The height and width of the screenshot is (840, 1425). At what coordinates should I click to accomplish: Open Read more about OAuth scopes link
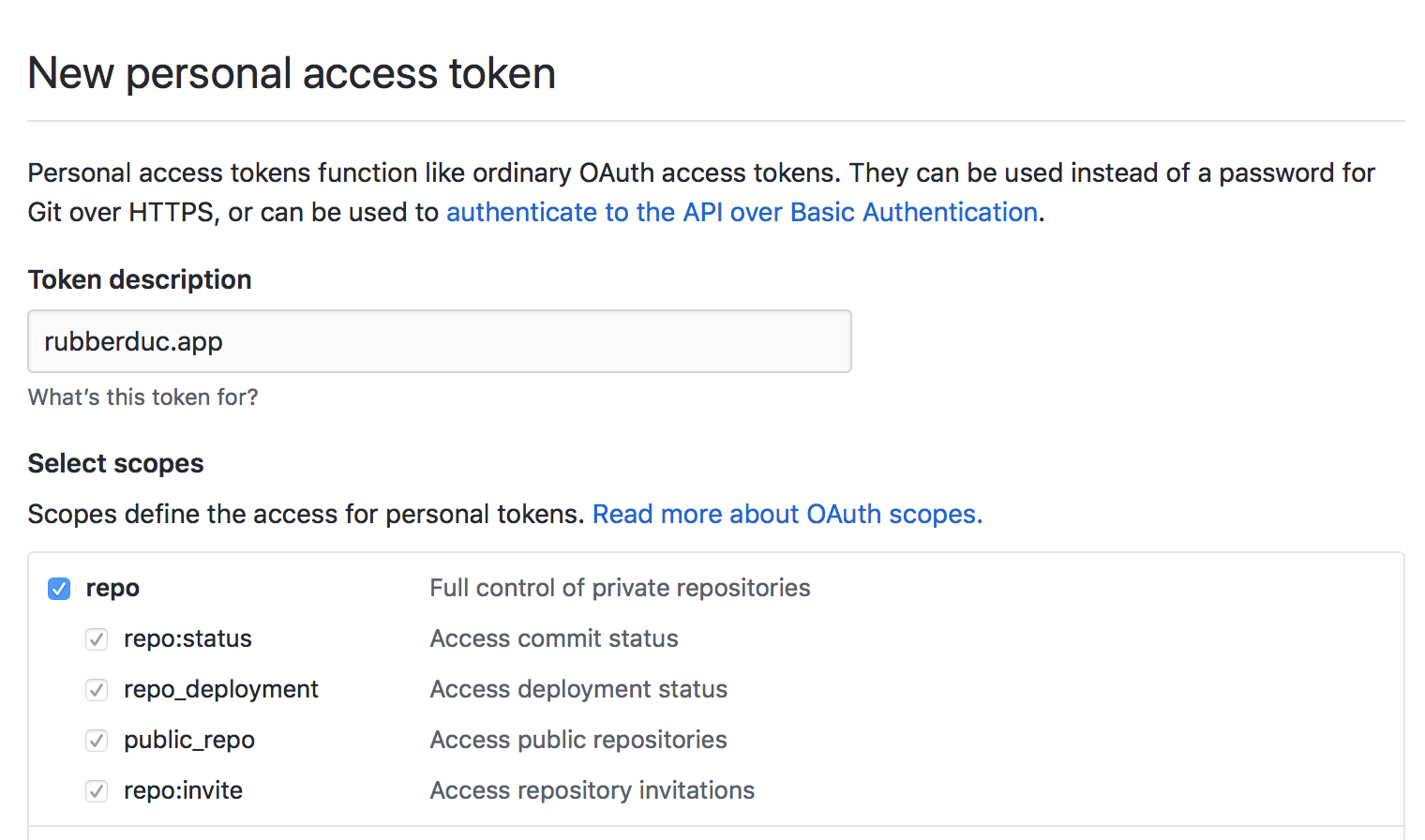pos(787,515)
